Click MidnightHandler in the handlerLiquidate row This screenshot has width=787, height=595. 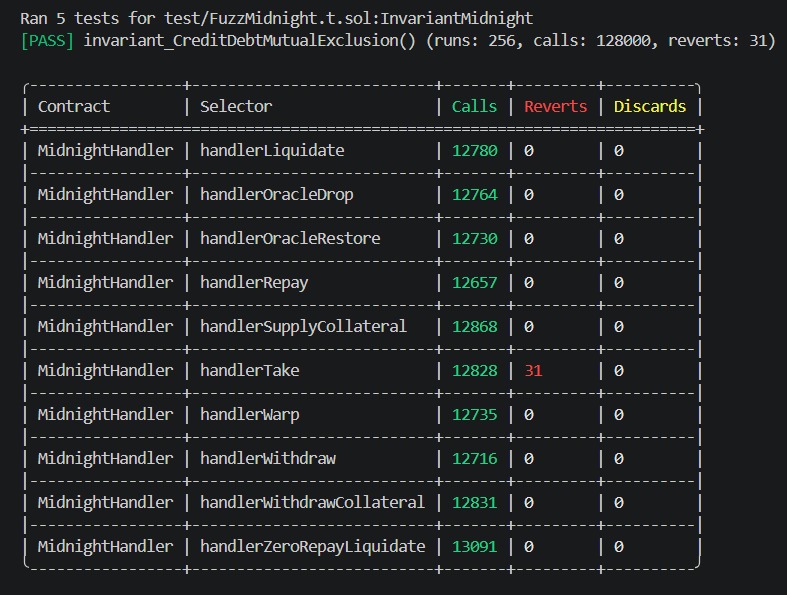coord(105,151)
